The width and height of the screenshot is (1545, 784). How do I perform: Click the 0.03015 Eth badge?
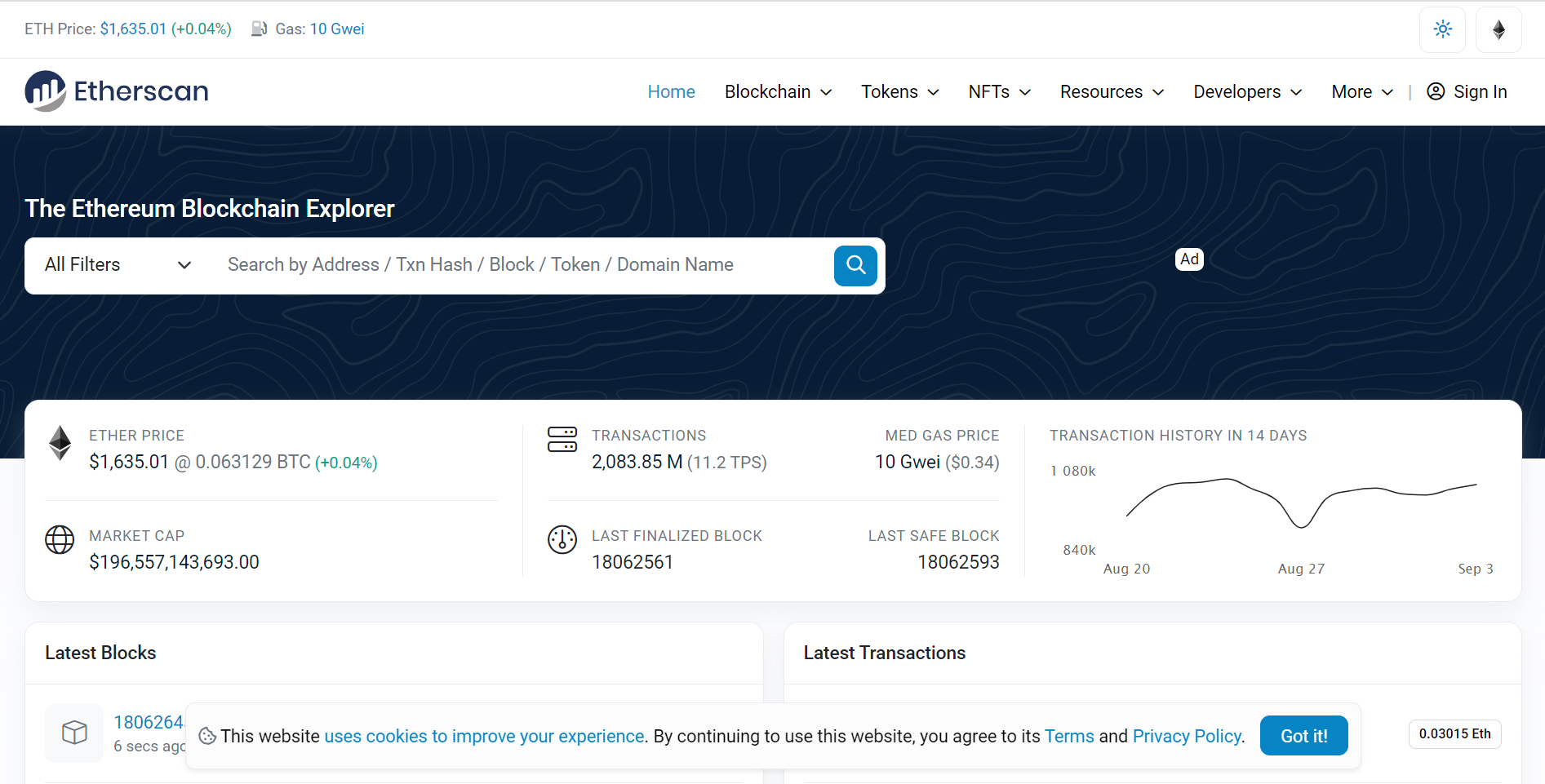1454,733
